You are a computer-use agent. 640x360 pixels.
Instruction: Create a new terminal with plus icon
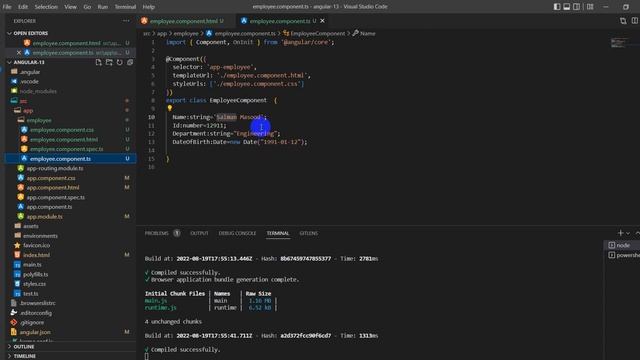coord(620,233)
